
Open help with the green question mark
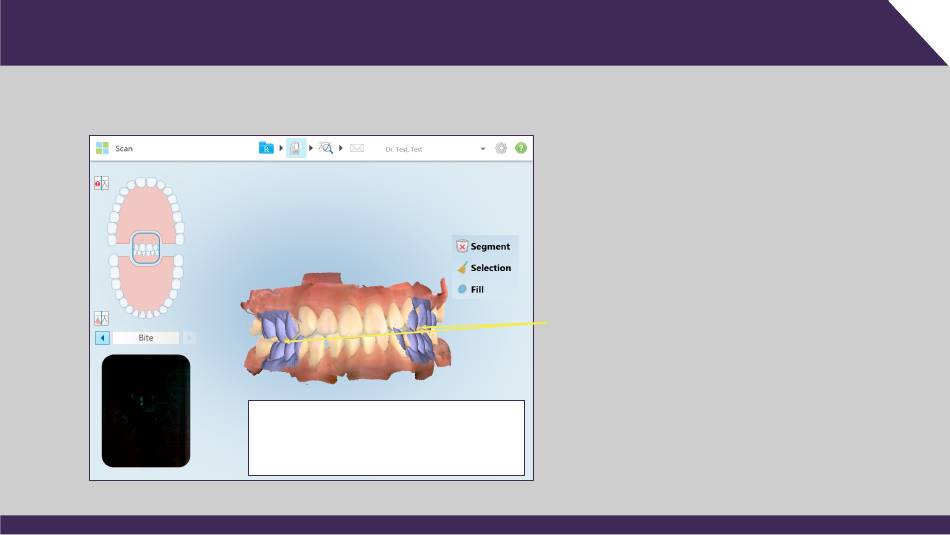(521, 148)
